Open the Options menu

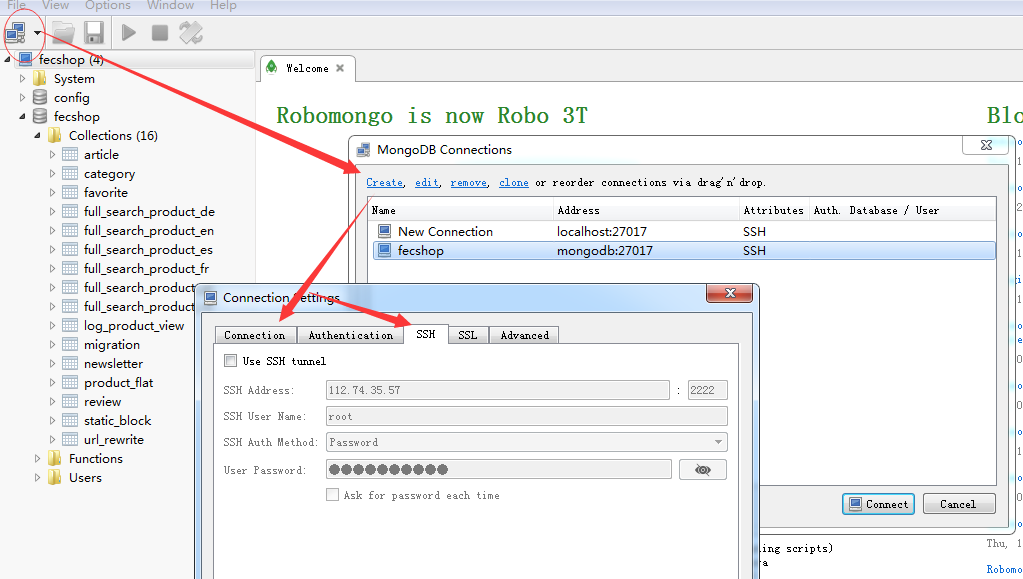pyautogui.click(x=108, y=5)
